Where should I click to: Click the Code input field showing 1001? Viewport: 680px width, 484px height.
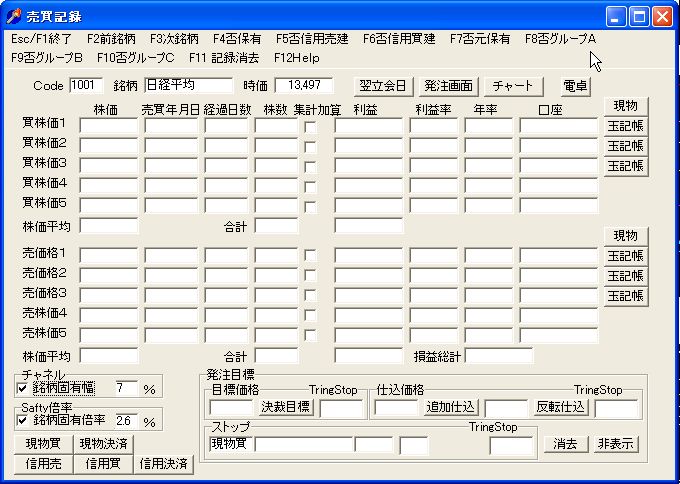[86, 86]
